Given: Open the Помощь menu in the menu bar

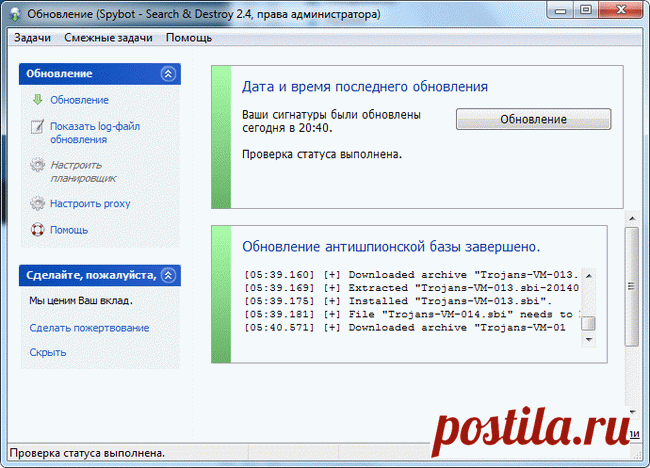Looking at the screenshot, I should tap(189, 38).
